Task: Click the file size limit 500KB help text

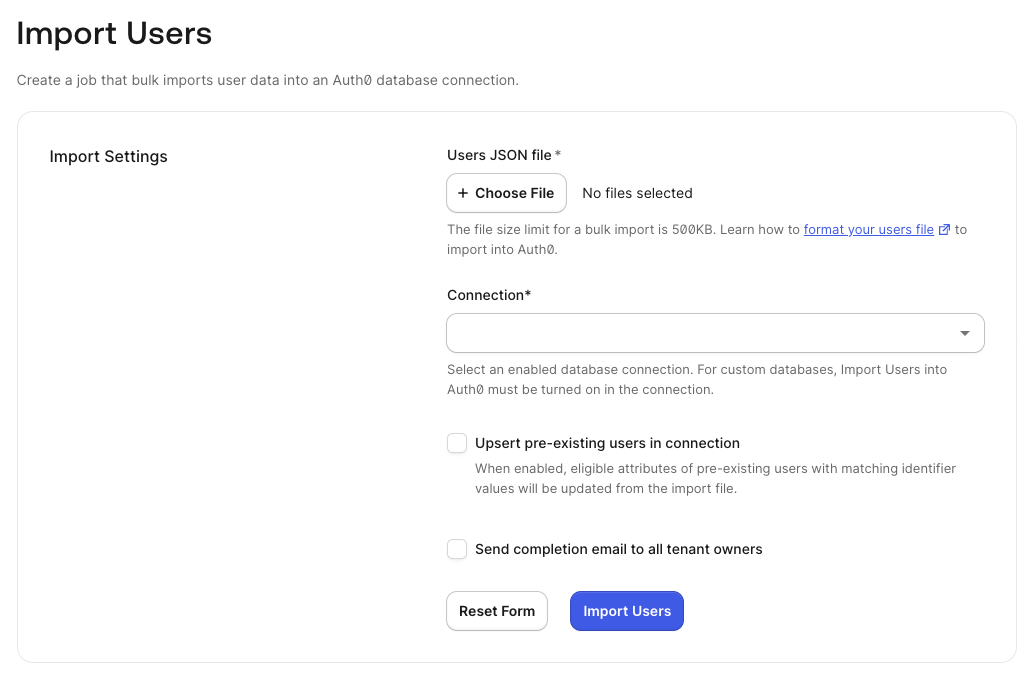Action: [707, 239]
